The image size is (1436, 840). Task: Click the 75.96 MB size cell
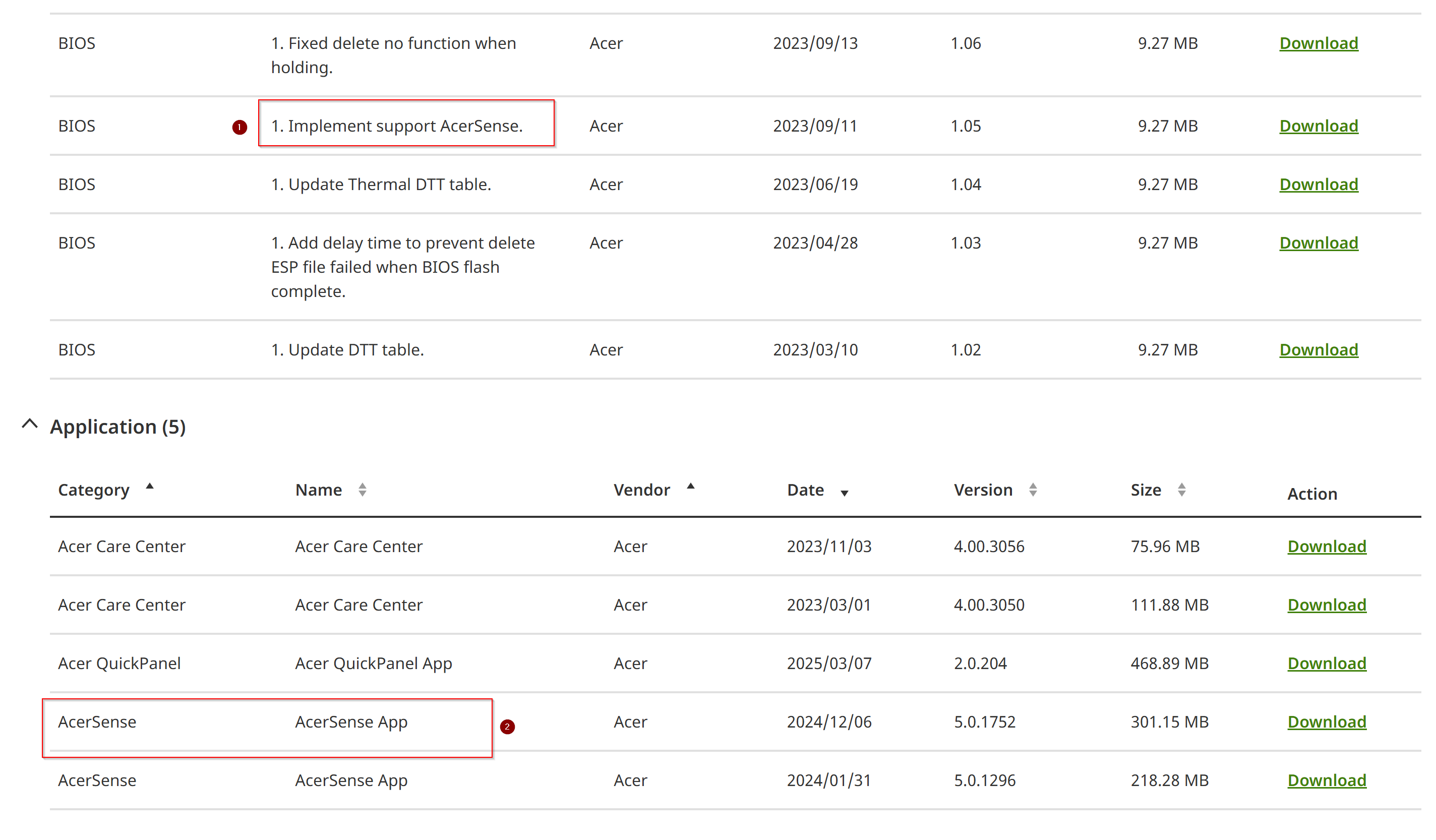tap(1165, 547)
